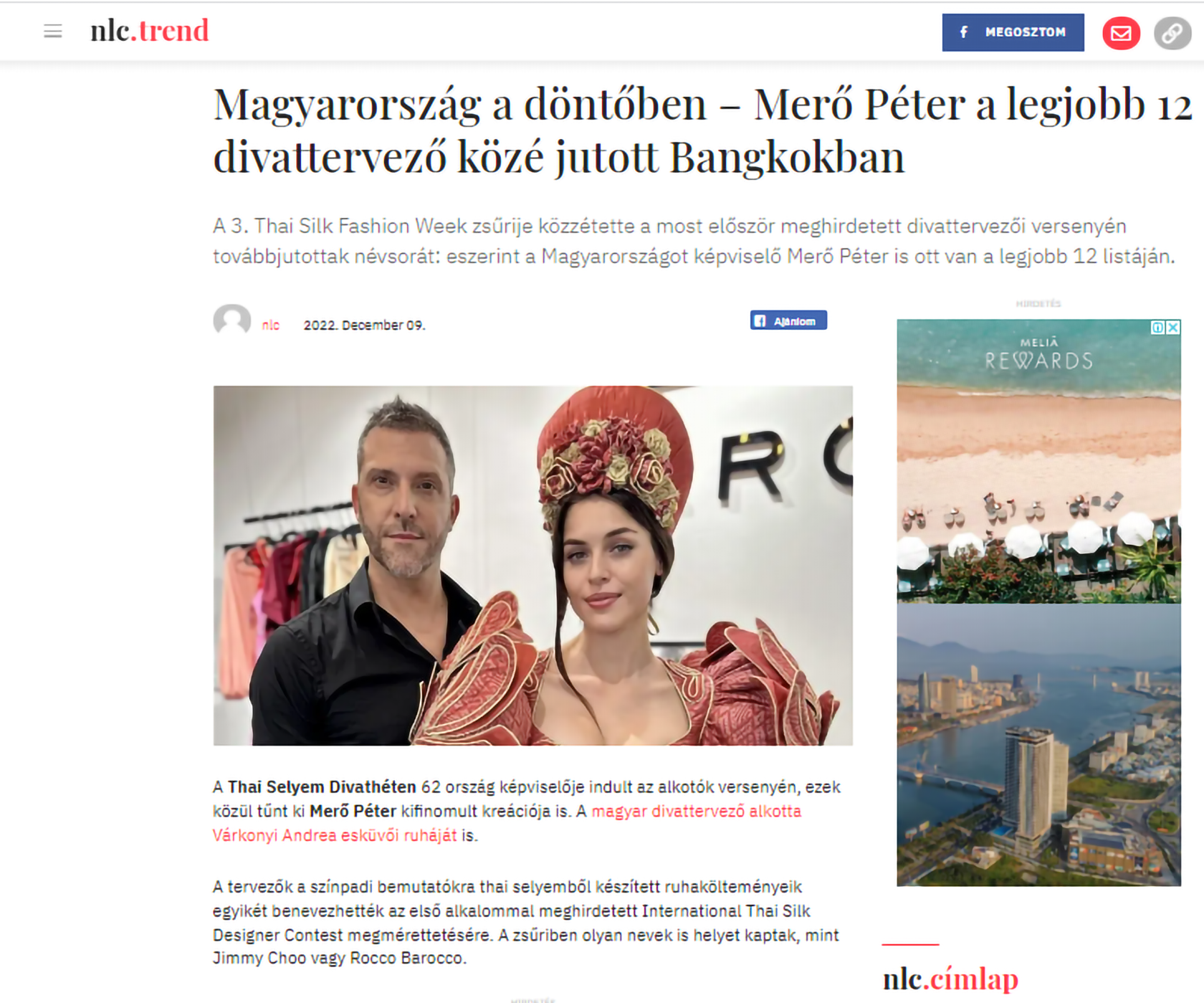Click the 2022. December 09. date

(364, 325)
